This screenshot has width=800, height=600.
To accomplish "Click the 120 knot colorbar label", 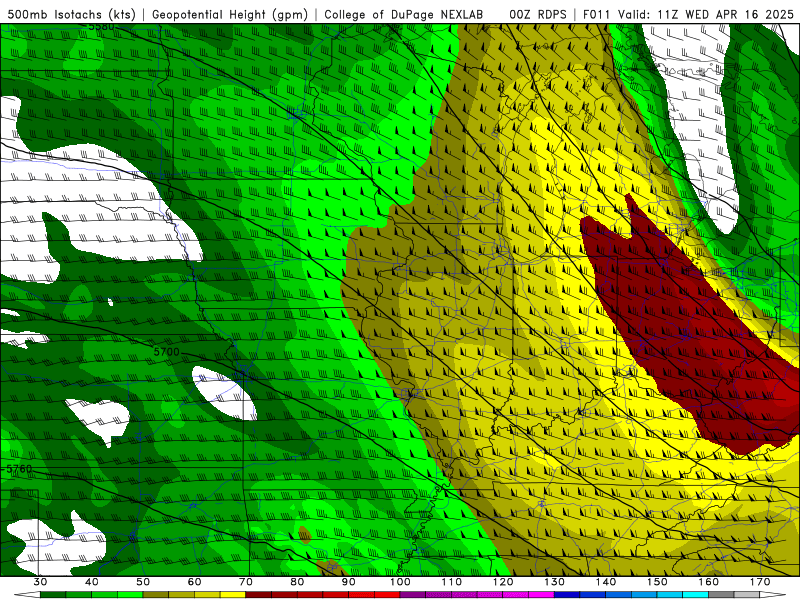I will coord(503,582).
